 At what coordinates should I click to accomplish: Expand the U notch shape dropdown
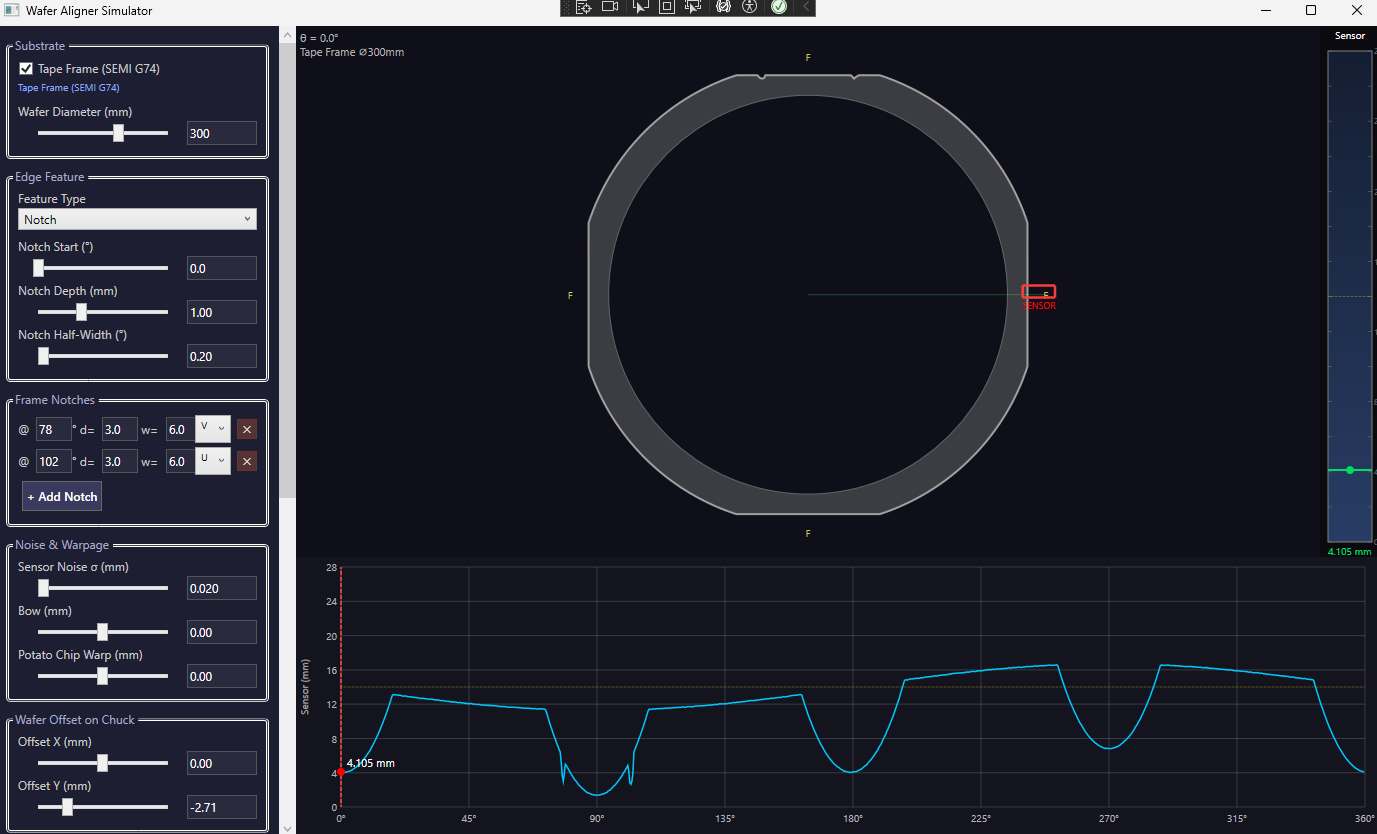213,461
